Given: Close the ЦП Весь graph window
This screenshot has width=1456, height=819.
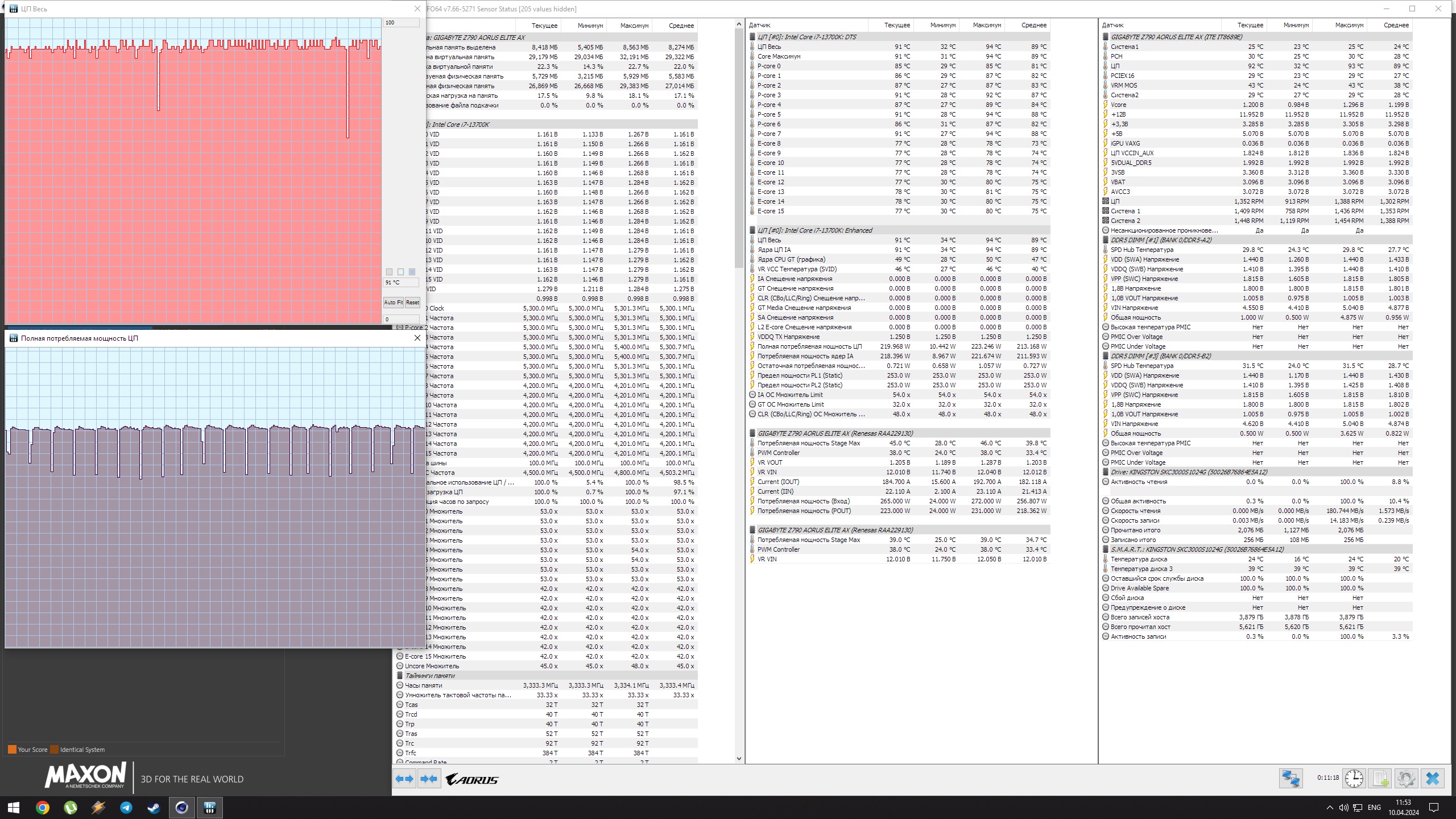Looking at the screenshot, I should click(417, 9).
